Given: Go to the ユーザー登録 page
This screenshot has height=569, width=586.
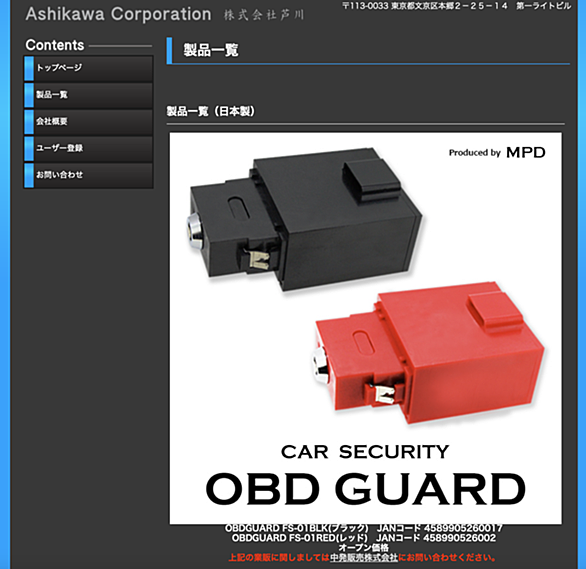Looking at the screenshot, I should pos(89,148).
